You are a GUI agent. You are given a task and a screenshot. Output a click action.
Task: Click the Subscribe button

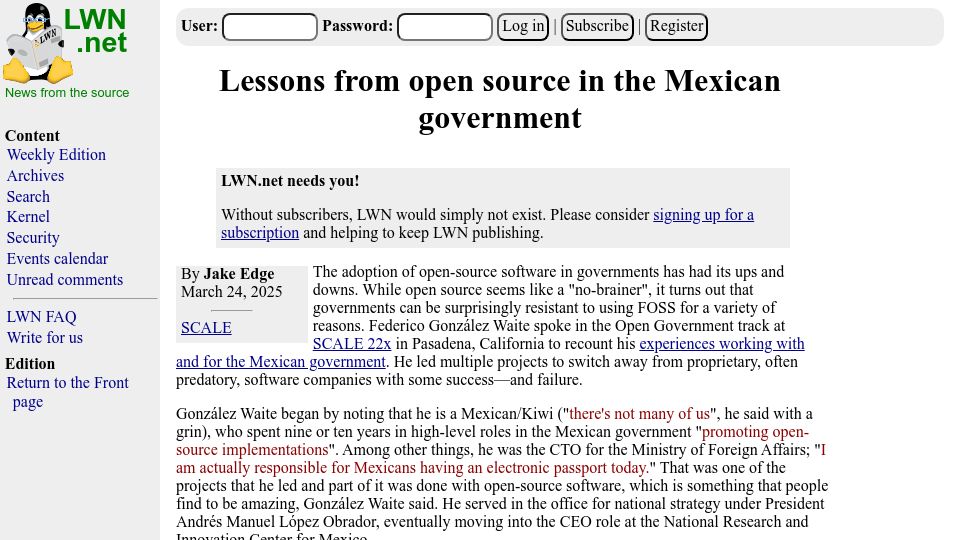tap(597, 27)
